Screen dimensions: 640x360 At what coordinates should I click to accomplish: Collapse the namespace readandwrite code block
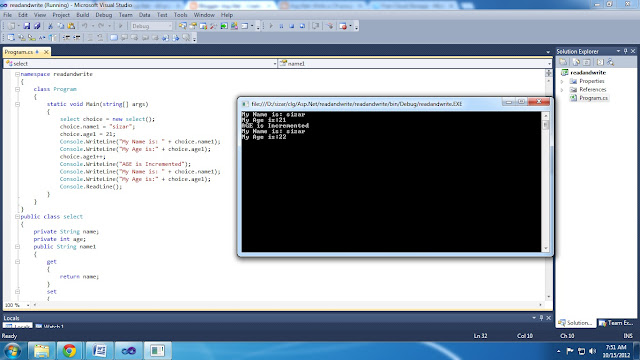click(17, 74)
